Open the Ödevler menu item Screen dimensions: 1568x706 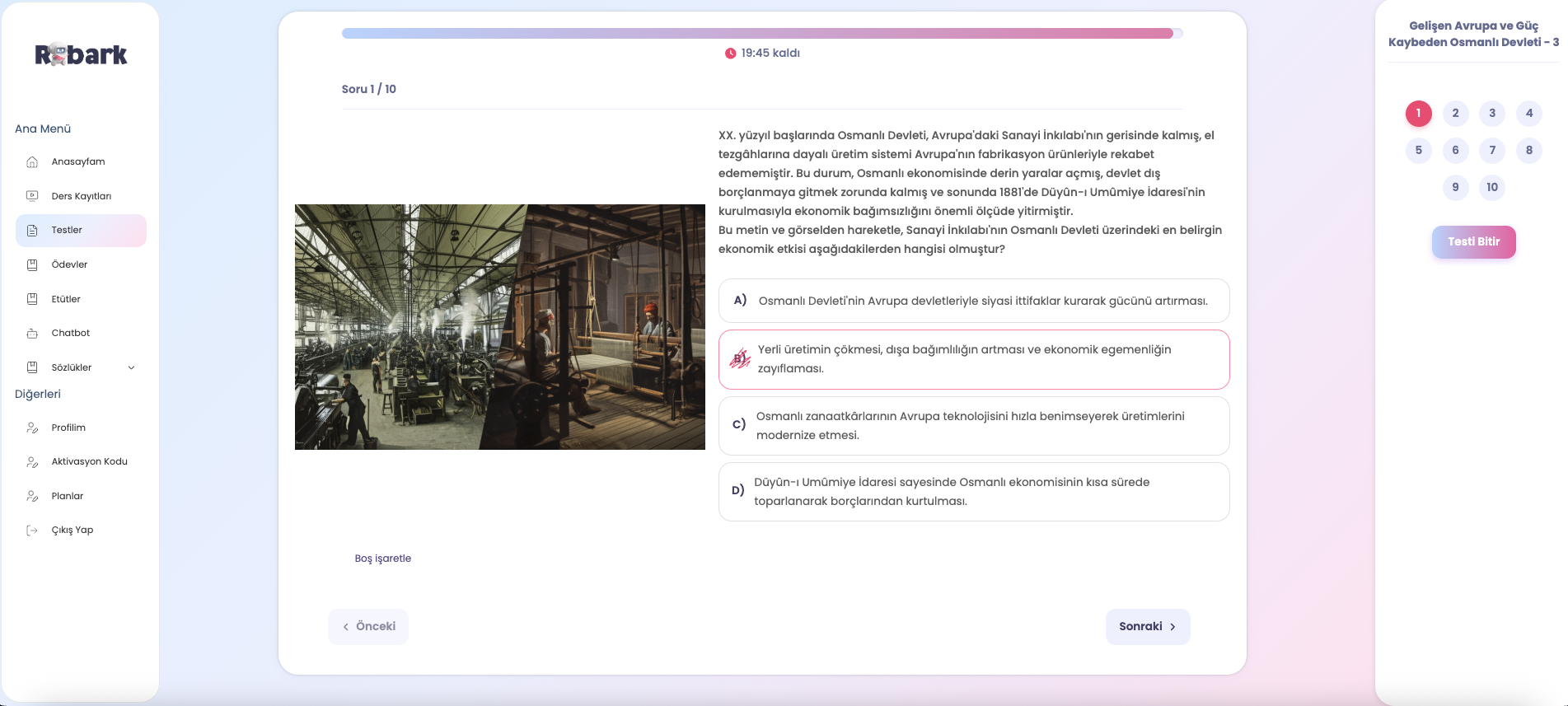81,264
